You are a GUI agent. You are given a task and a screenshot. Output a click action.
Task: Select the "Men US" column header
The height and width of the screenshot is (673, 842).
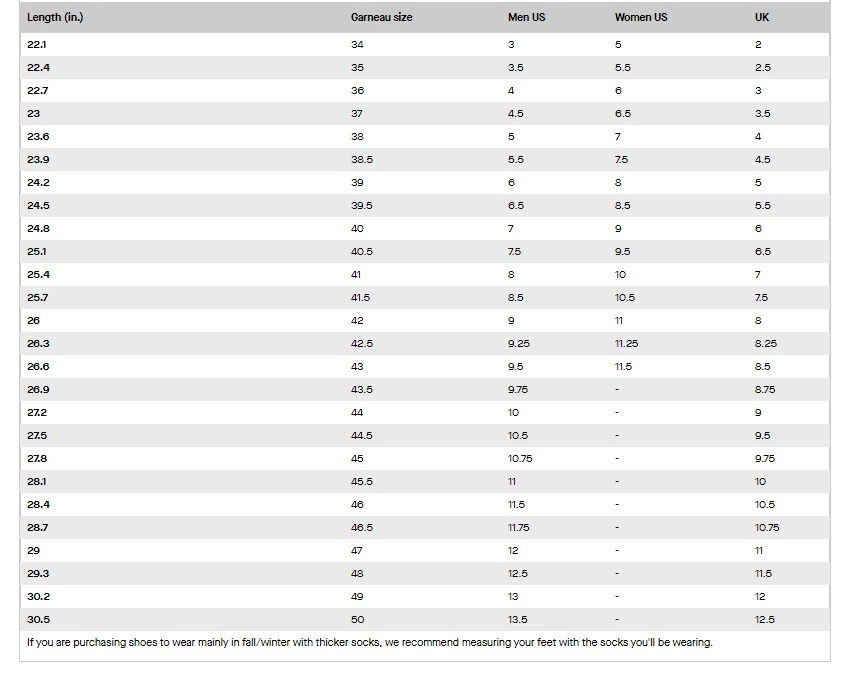click(526, 18)
